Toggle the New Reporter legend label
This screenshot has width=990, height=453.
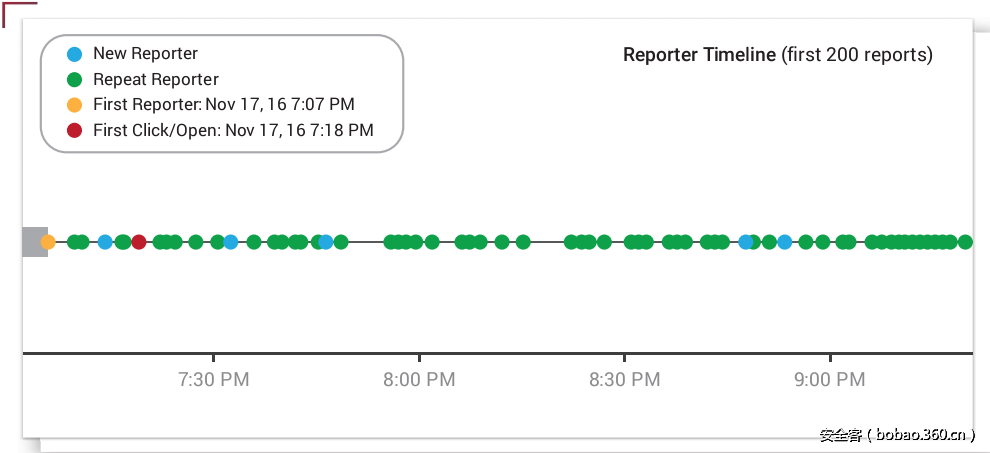(145, 54)
